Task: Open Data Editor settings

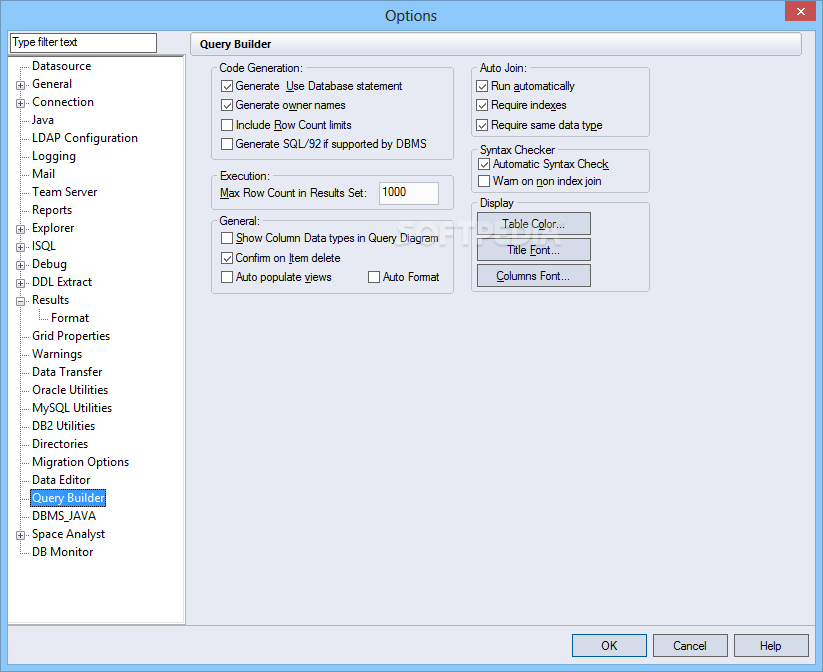Action: click(x=61, y=480)
